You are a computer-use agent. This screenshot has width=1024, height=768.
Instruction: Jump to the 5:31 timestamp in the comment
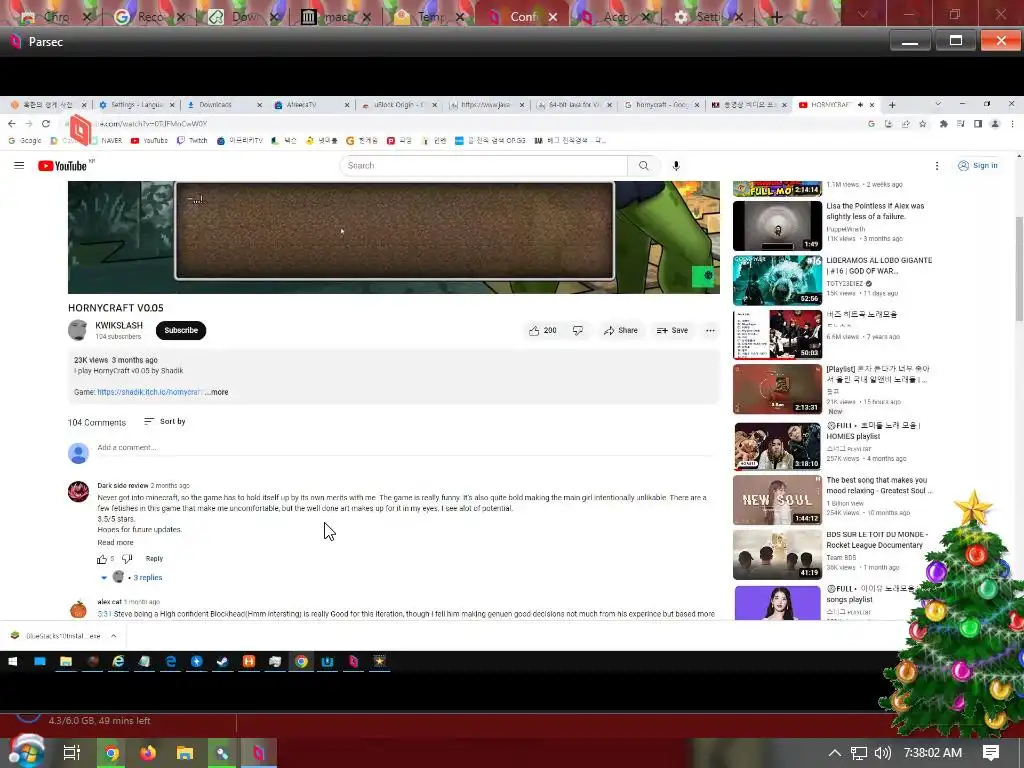tap(104, 614)
